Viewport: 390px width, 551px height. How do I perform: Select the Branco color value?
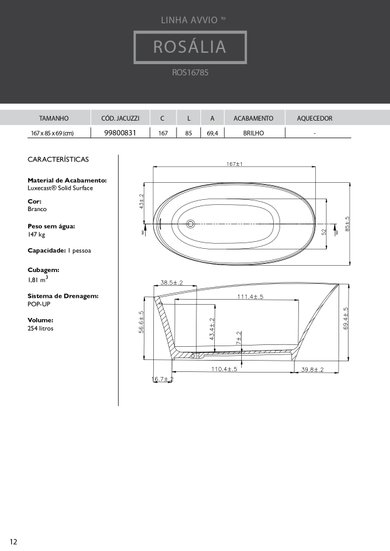37,209
